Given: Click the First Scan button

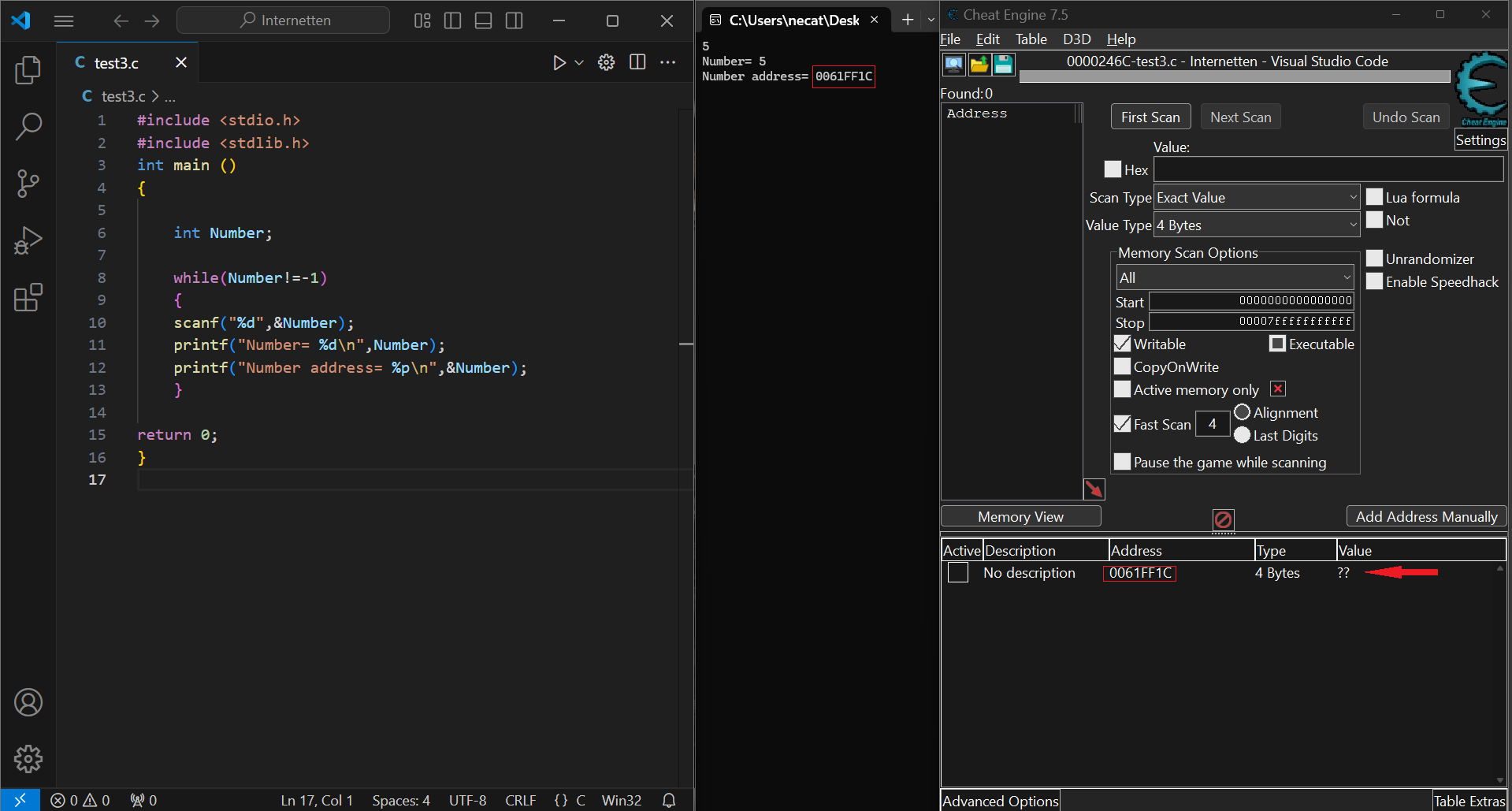Looking at the screenshot, I should (1150, 117).
